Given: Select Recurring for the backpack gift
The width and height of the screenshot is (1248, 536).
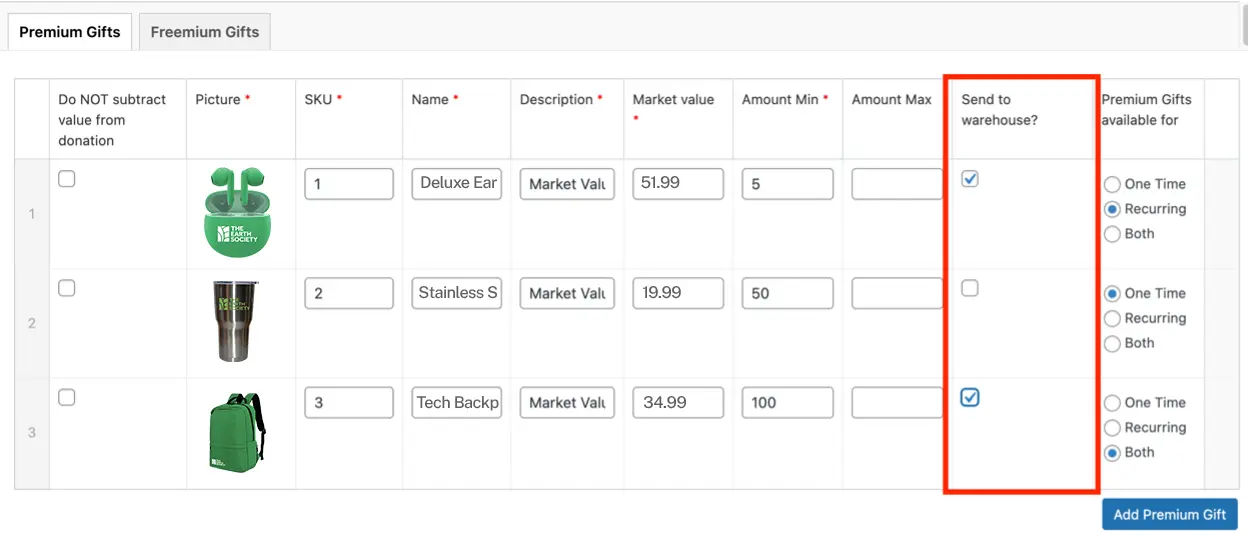Looking at the screenshot, I should [x=1112, y=428].
